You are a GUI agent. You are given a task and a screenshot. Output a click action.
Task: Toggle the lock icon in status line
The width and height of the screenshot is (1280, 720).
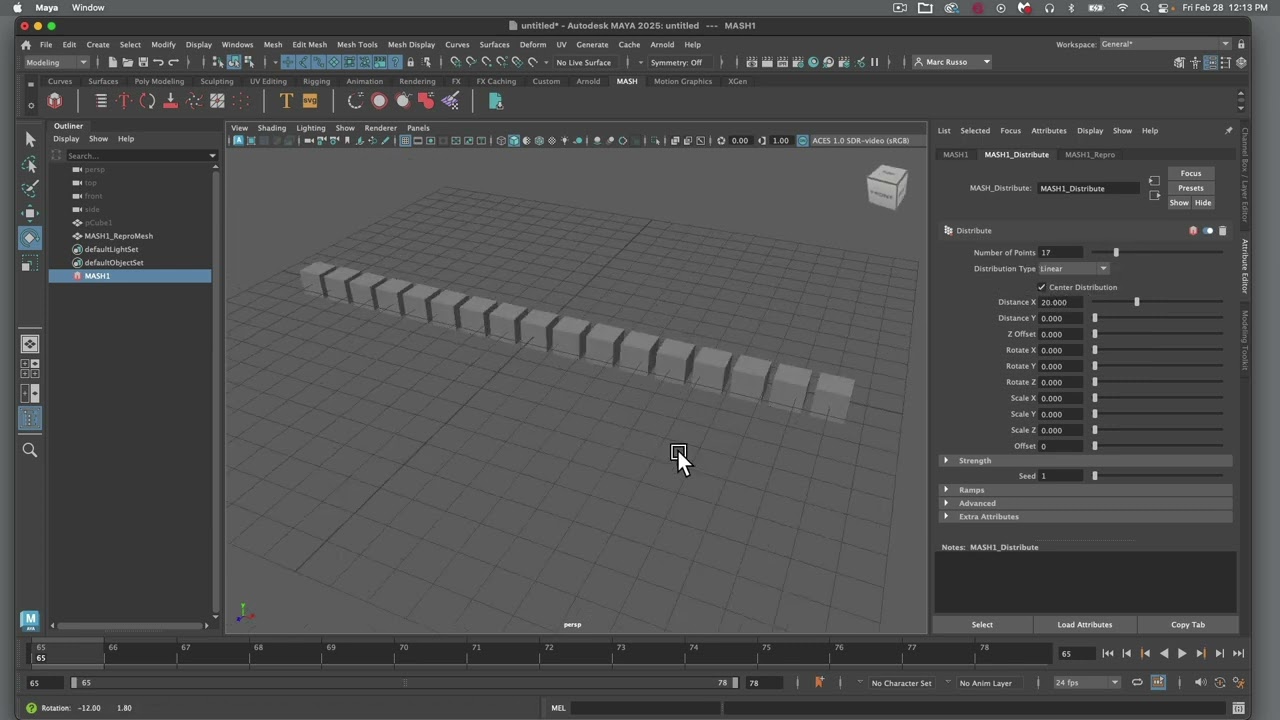click(x=410, y=62)
